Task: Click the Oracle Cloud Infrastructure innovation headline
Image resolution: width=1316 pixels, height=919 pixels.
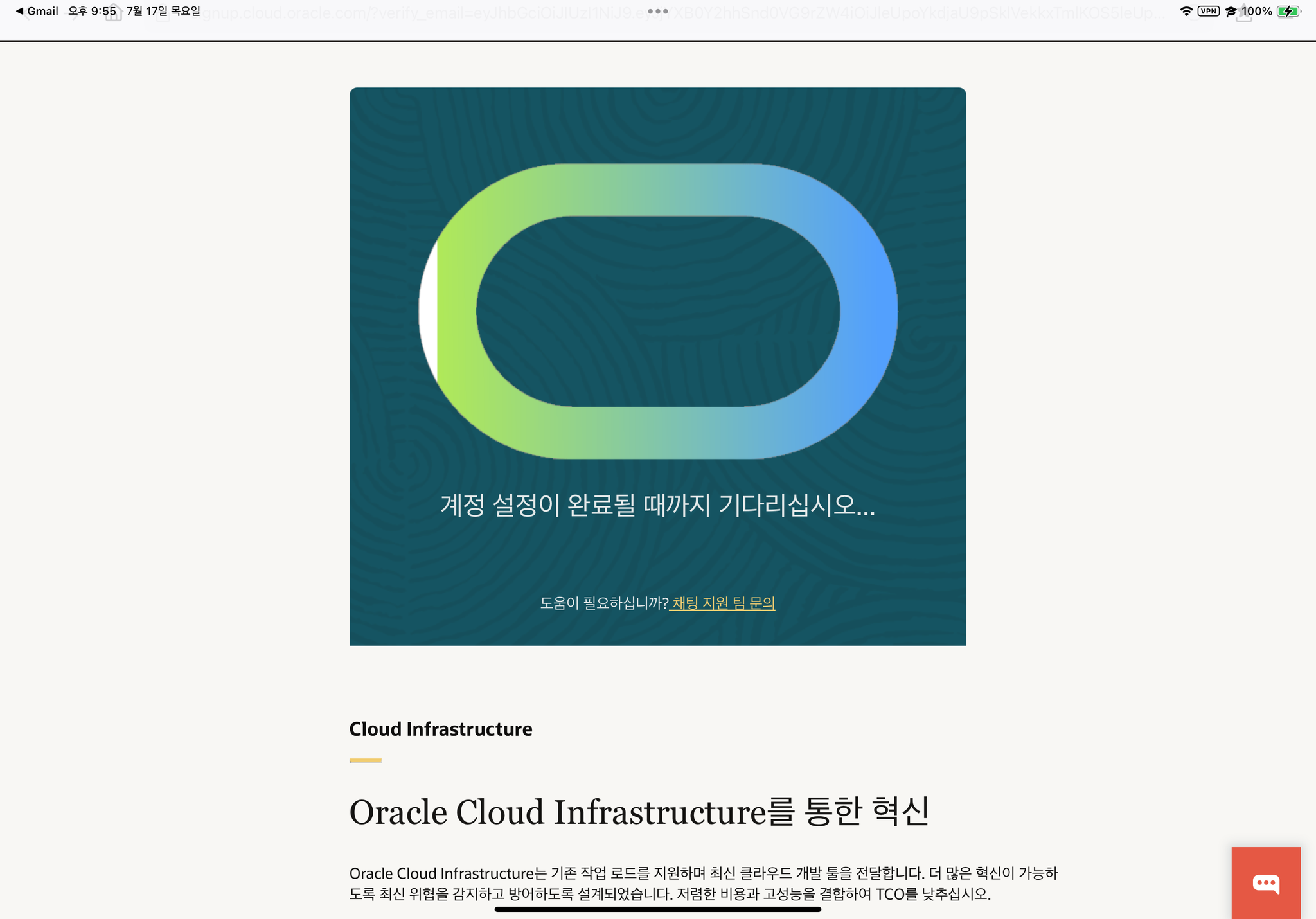Action: coord(639,812)
